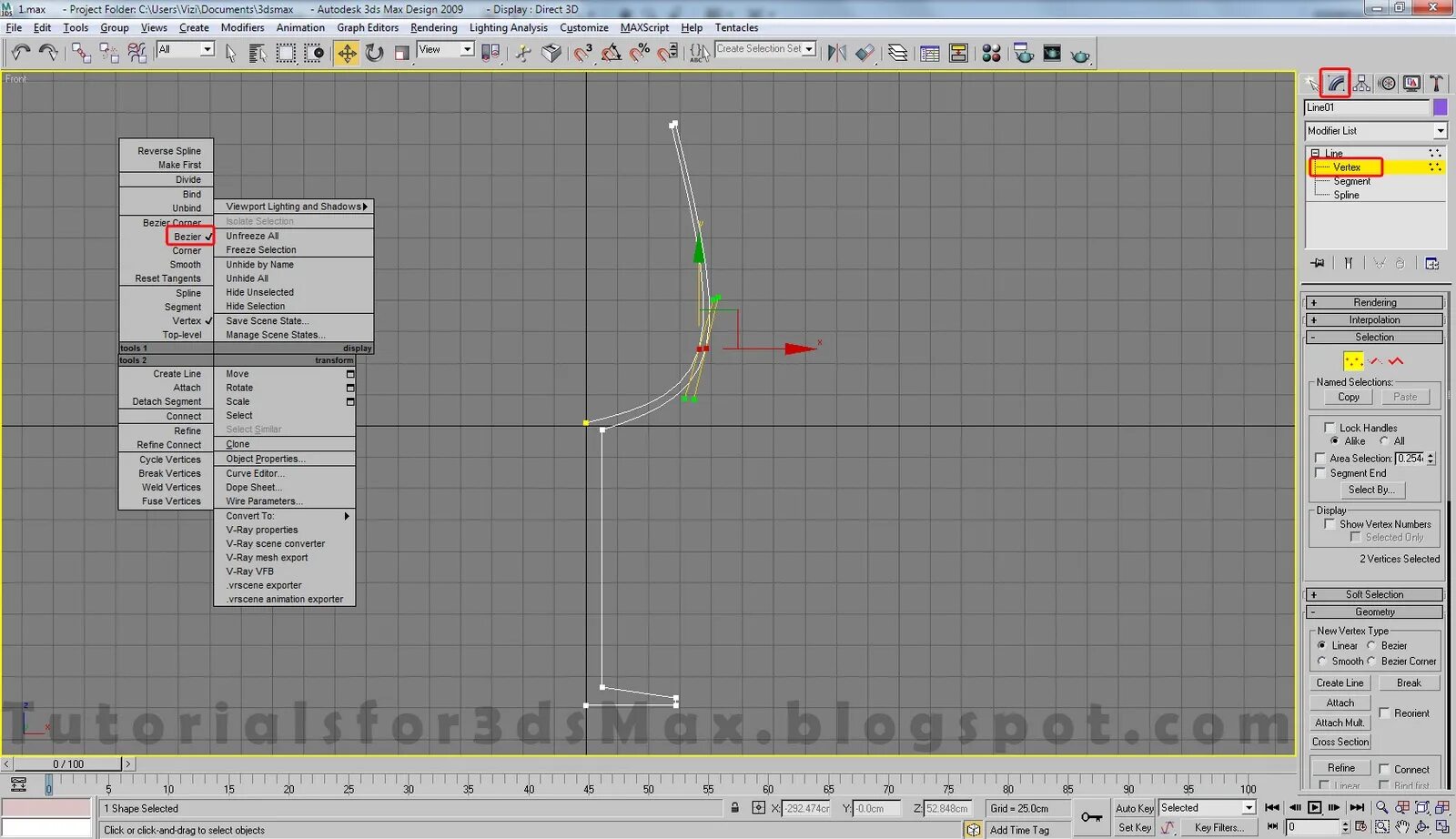Click the Mirror tool icon
1456x839 pixels.
click(836, 53)
